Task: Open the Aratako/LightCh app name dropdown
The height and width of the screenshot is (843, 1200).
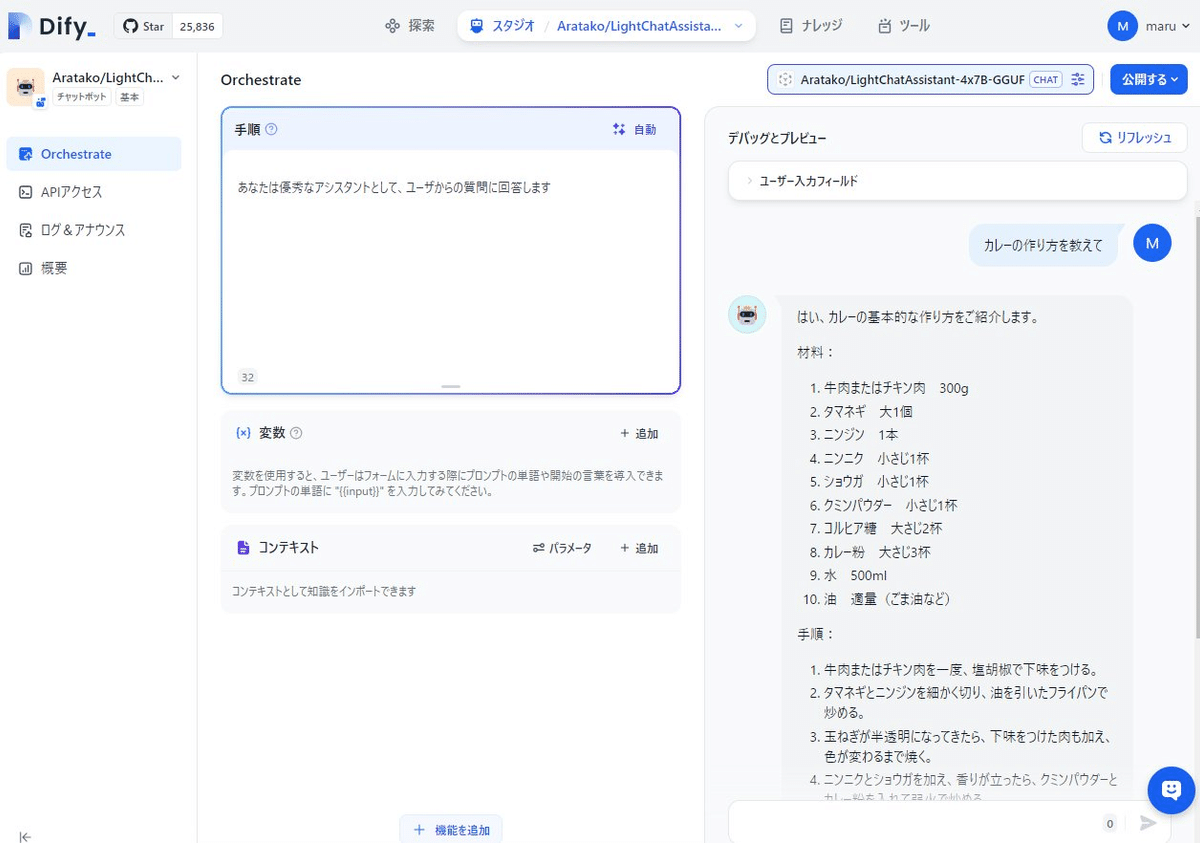Action: (x=174, y=77)
